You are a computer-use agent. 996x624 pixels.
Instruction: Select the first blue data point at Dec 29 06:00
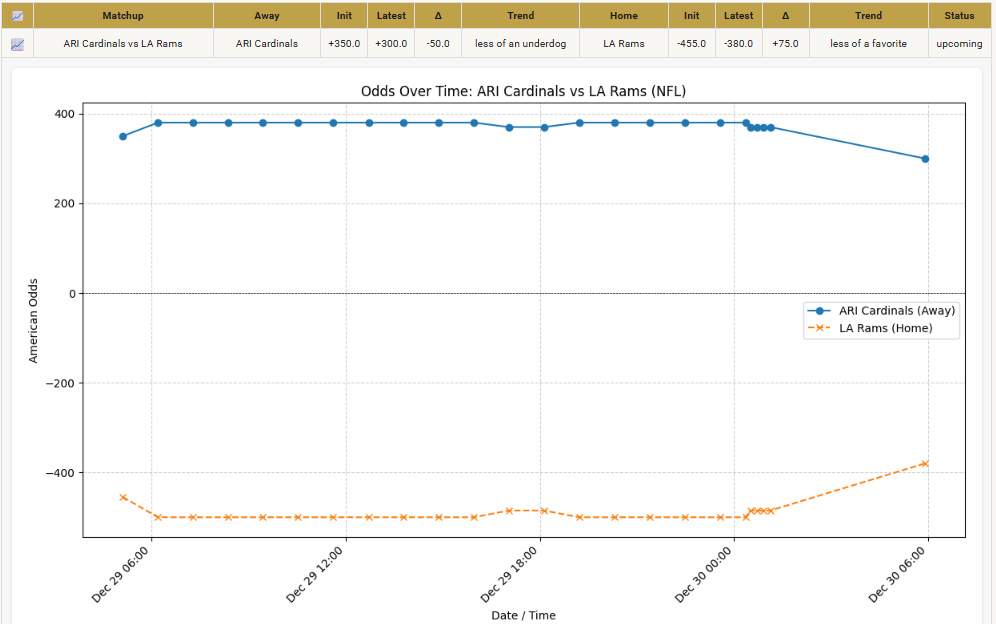tap(122, 134)
